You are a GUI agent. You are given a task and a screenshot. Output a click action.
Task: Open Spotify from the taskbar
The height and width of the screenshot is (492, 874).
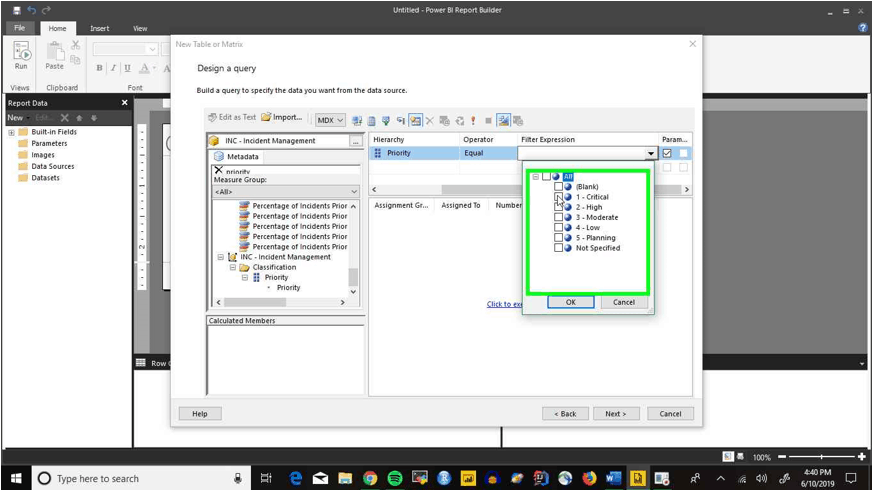(x=395, y=479)
